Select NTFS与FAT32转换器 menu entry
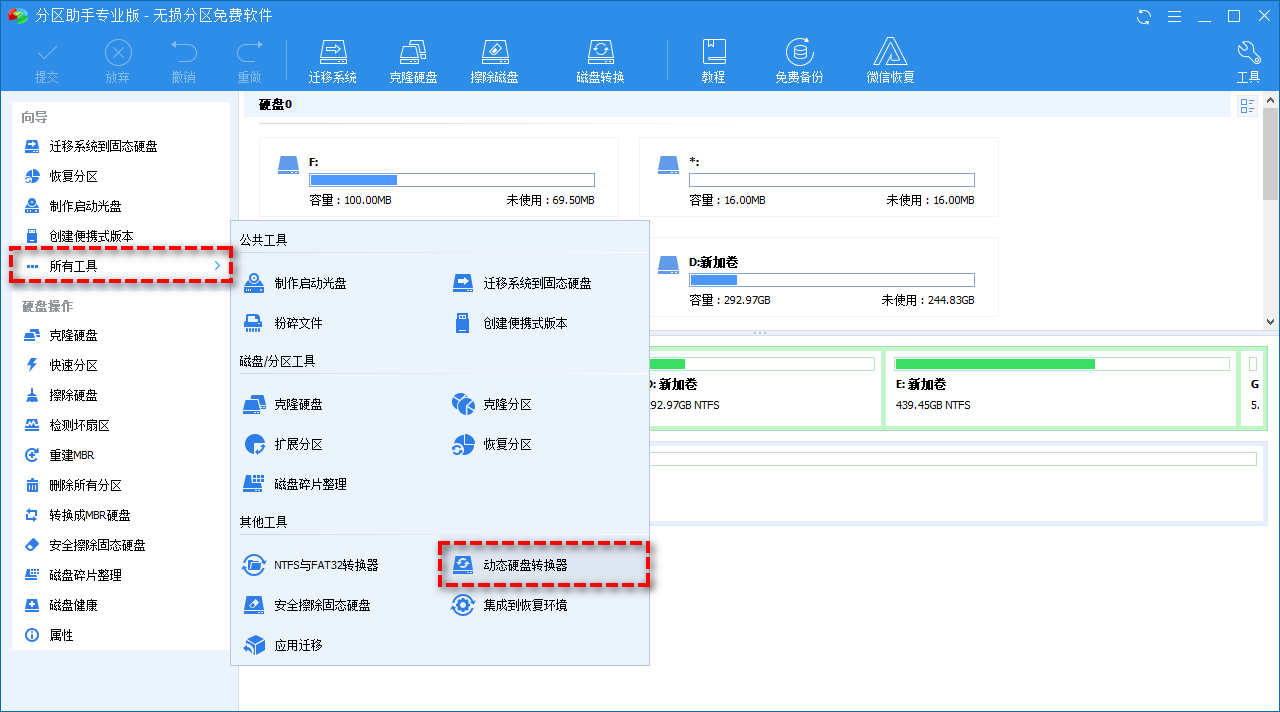This screenshot has height=712, width=1280. (326, 565)
